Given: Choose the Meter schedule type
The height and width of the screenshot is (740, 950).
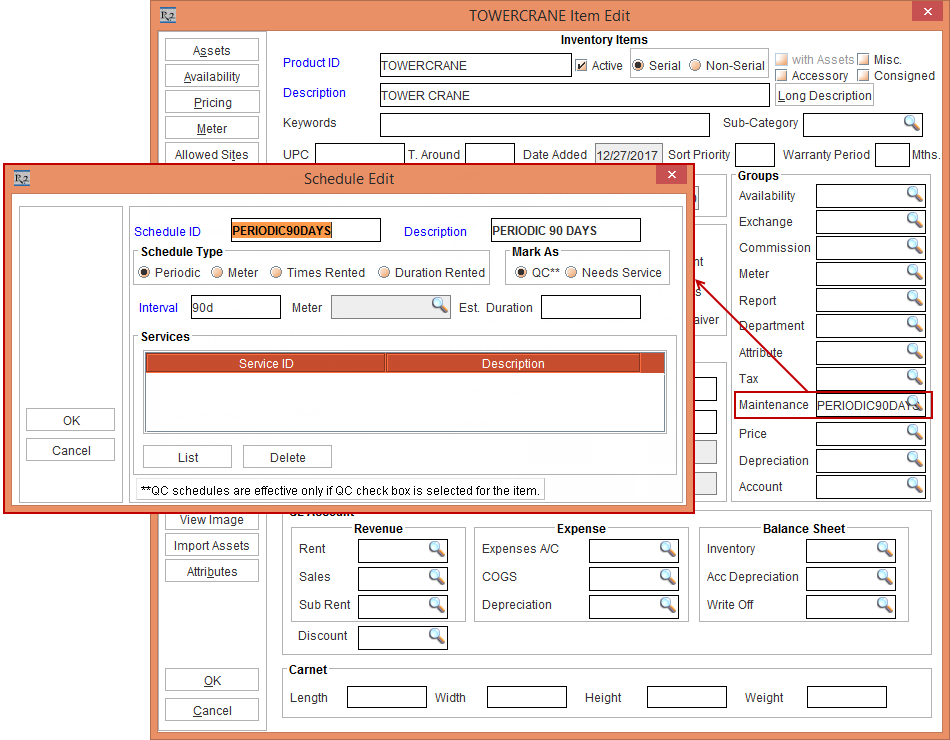Looking at the screenshot, I should coord(217,273).
